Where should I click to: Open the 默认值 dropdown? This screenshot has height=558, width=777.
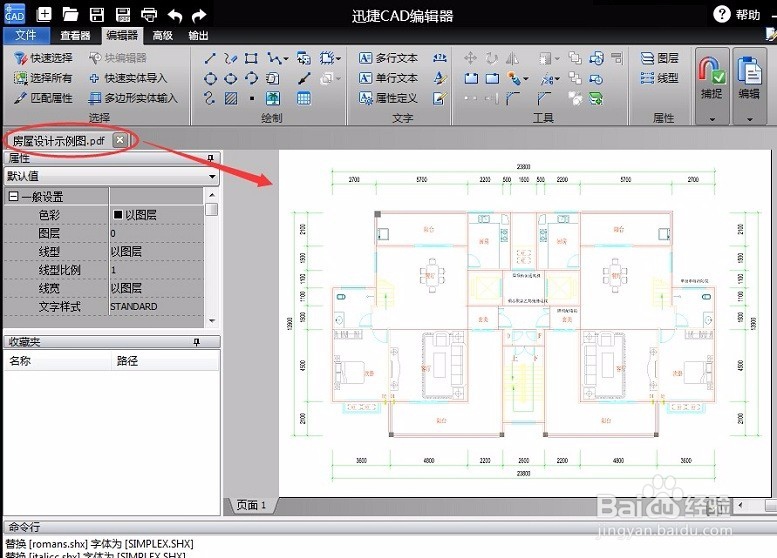[x=212, y=176]
